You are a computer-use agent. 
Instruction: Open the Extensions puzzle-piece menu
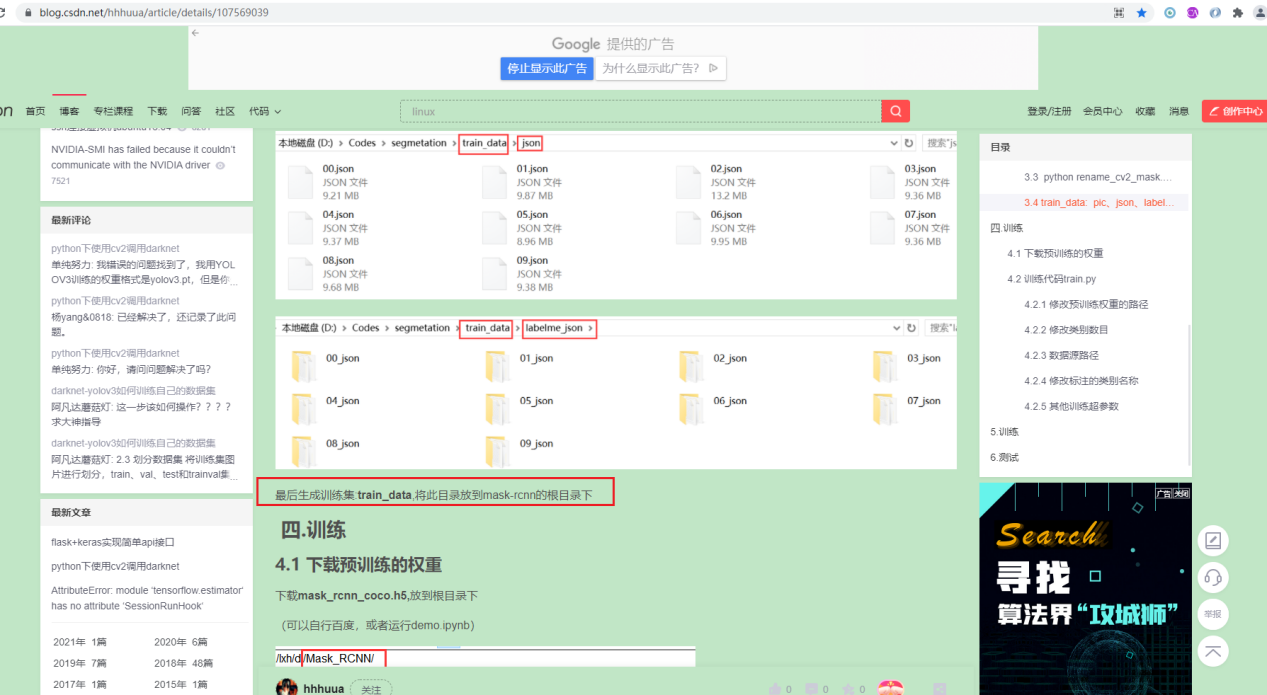click(x=1237, y=13)
